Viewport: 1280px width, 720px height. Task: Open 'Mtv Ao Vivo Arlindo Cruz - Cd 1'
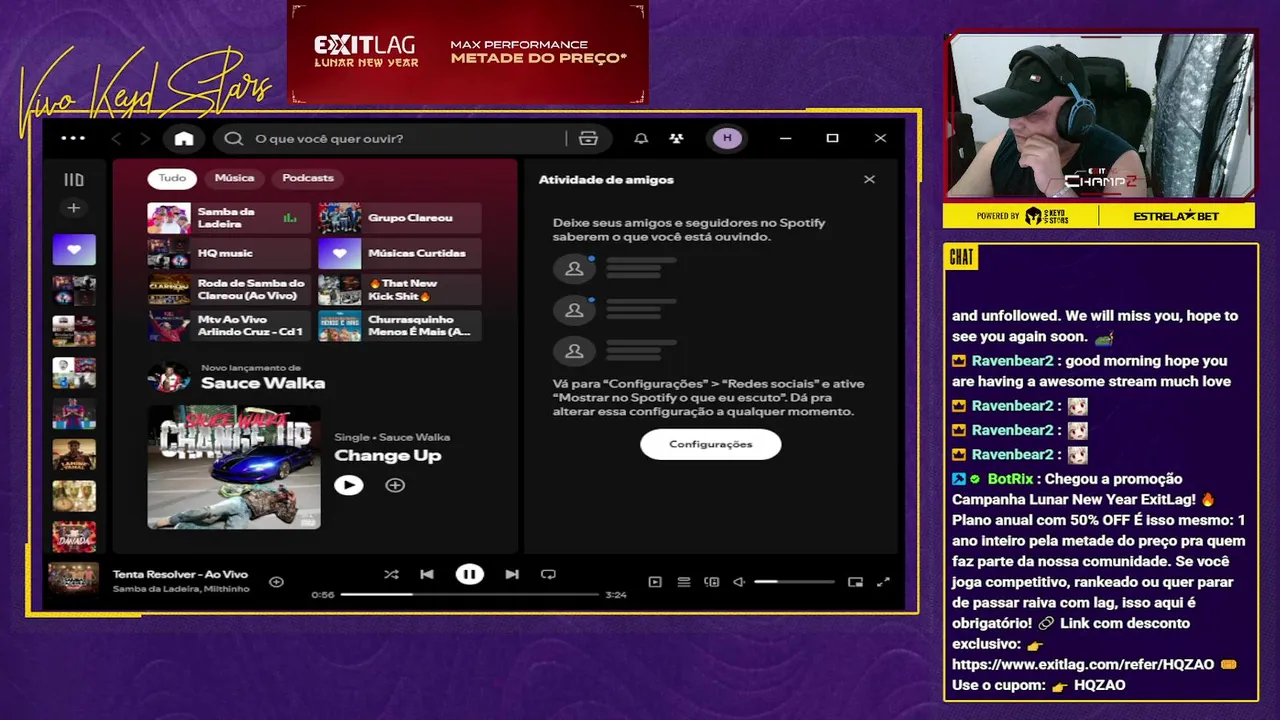click(229, 326)
